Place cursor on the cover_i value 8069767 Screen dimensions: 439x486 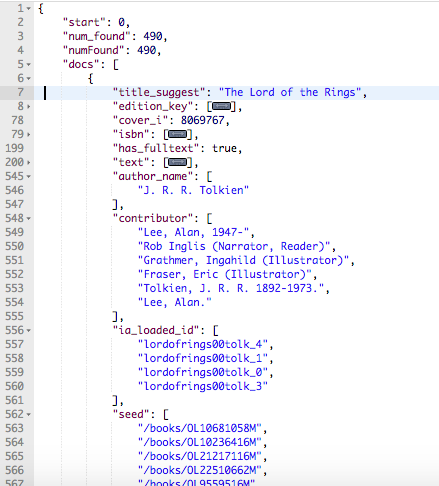tap(203, 120)
